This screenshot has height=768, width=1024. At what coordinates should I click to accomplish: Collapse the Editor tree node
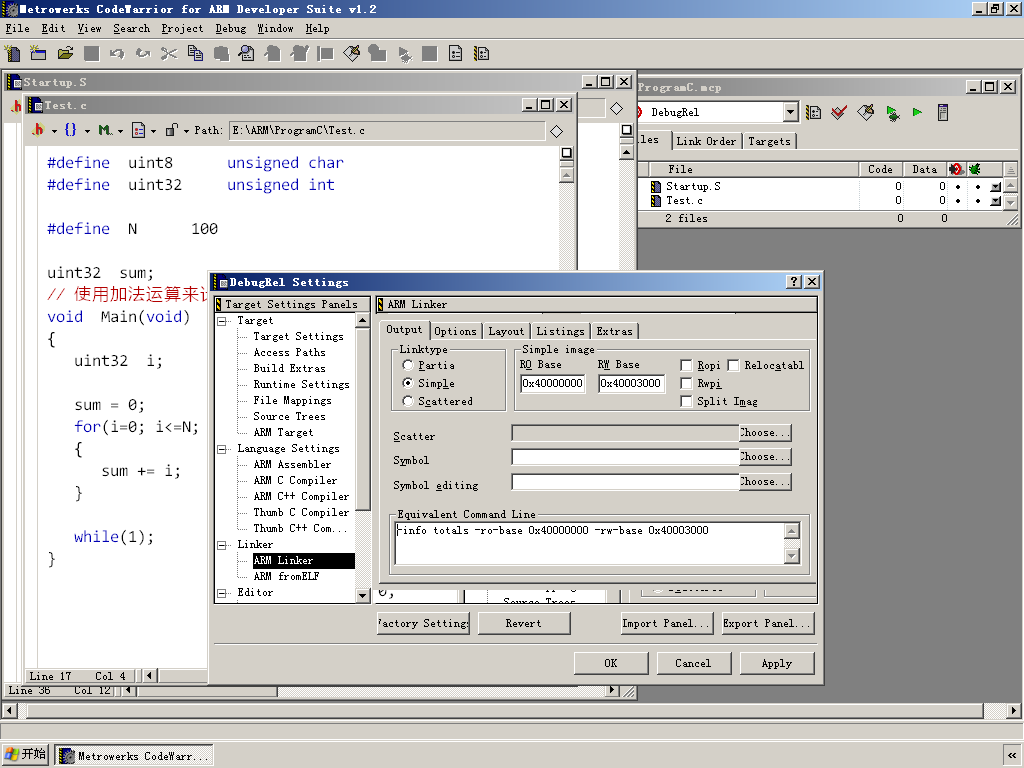click(222, 593)
